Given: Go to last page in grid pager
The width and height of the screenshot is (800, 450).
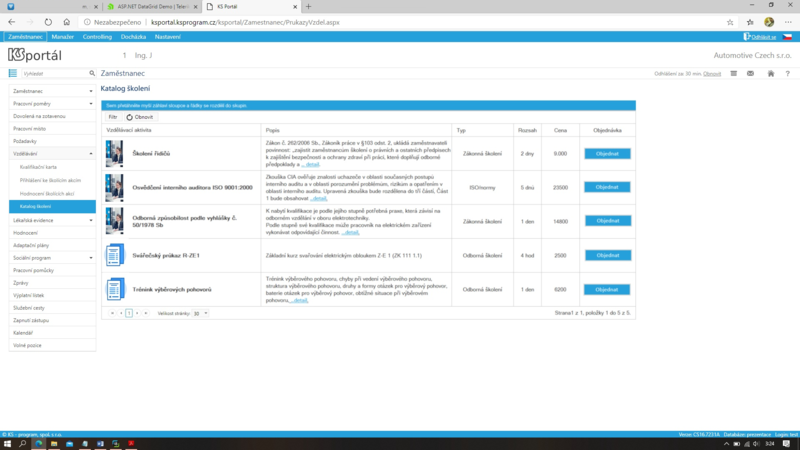Looking at the screenshot, I should point(145,313).
